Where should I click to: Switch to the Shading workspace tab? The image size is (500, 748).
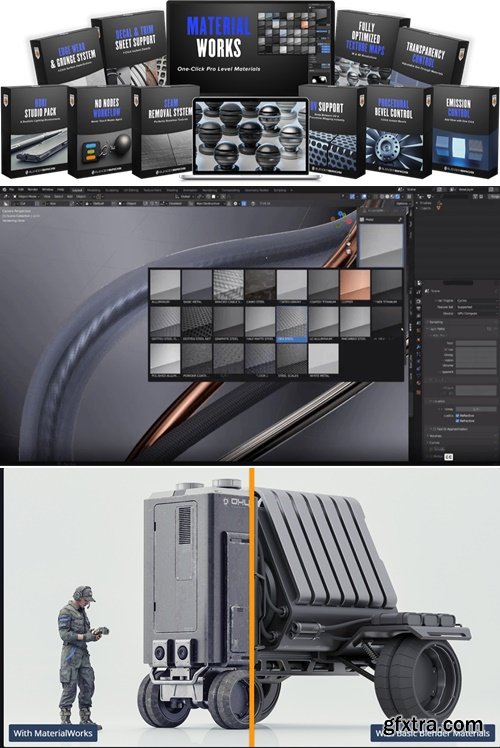coord(172,190)
